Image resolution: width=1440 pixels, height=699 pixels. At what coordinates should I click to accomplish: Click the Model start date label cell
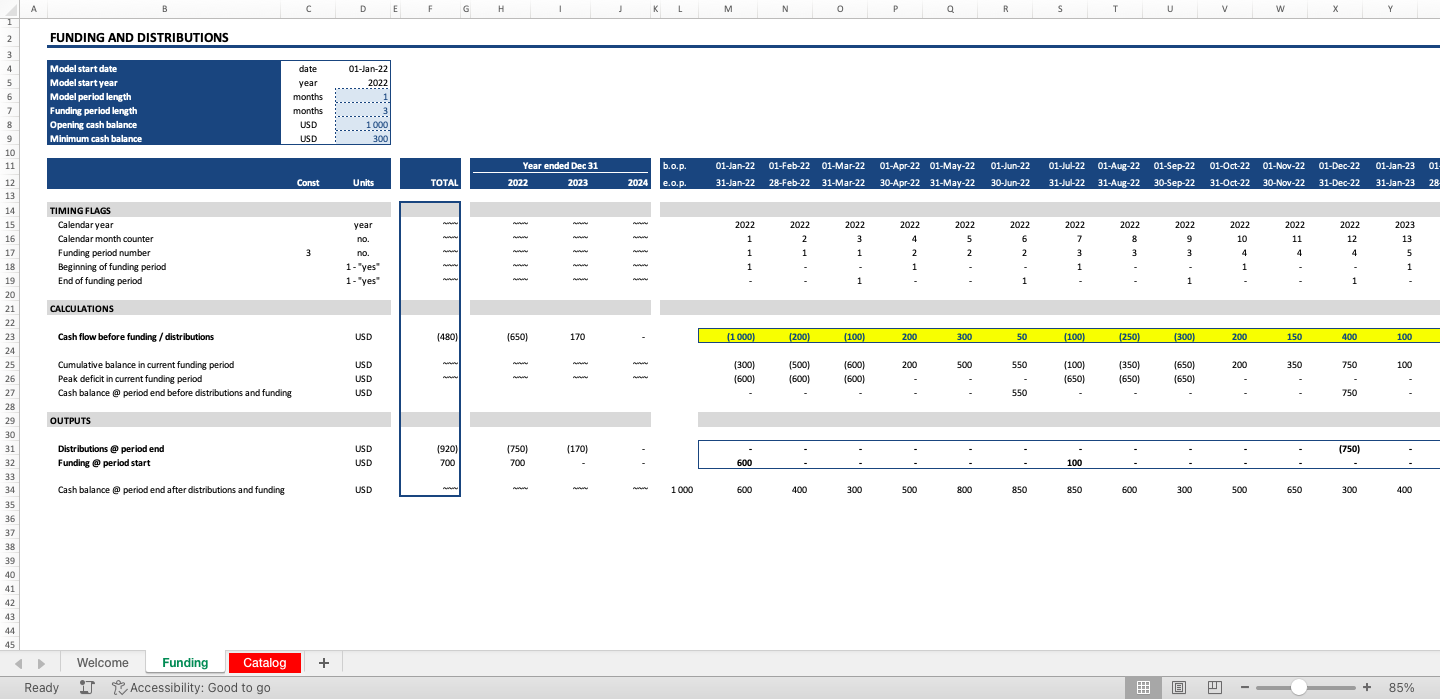pos(165,69)
